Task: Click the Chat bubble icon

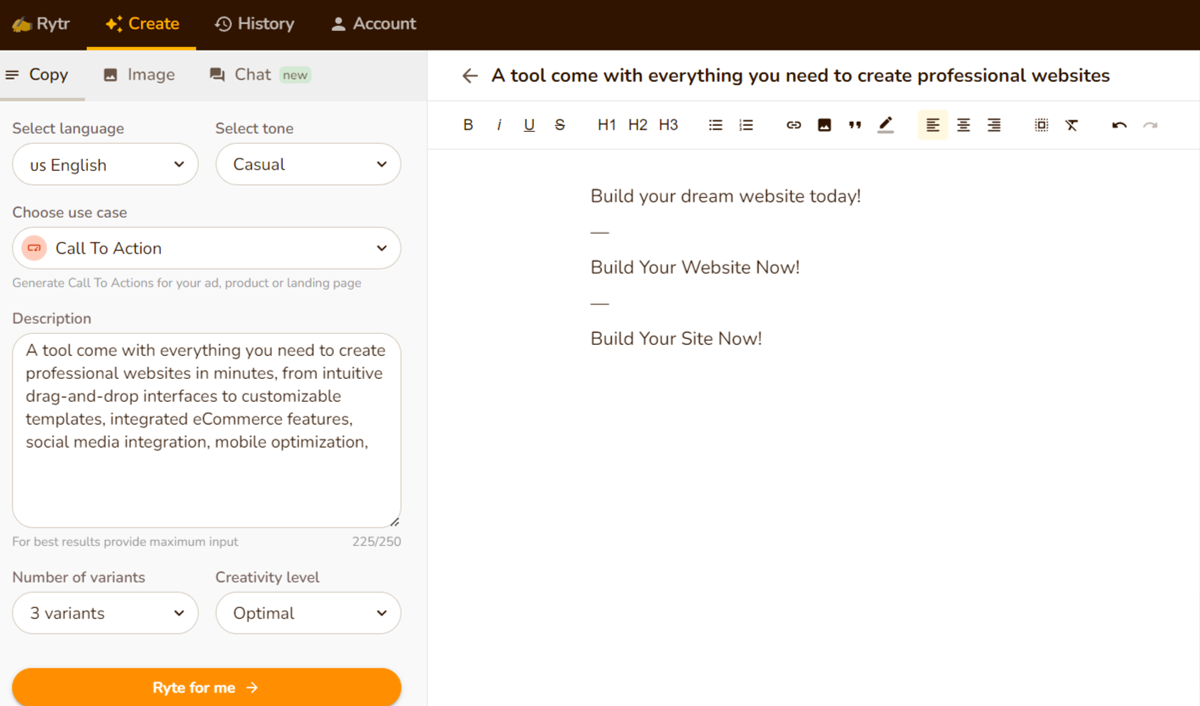Action: (217, 75)
